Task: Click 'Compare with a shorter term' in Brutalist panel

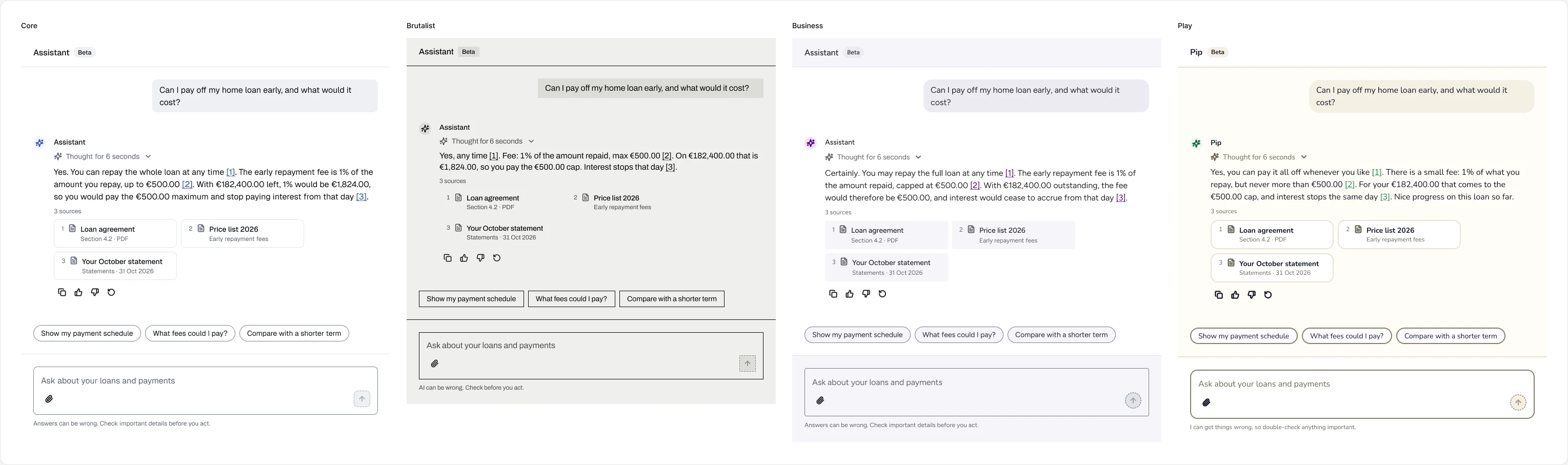Action: (x=672, y=299)
